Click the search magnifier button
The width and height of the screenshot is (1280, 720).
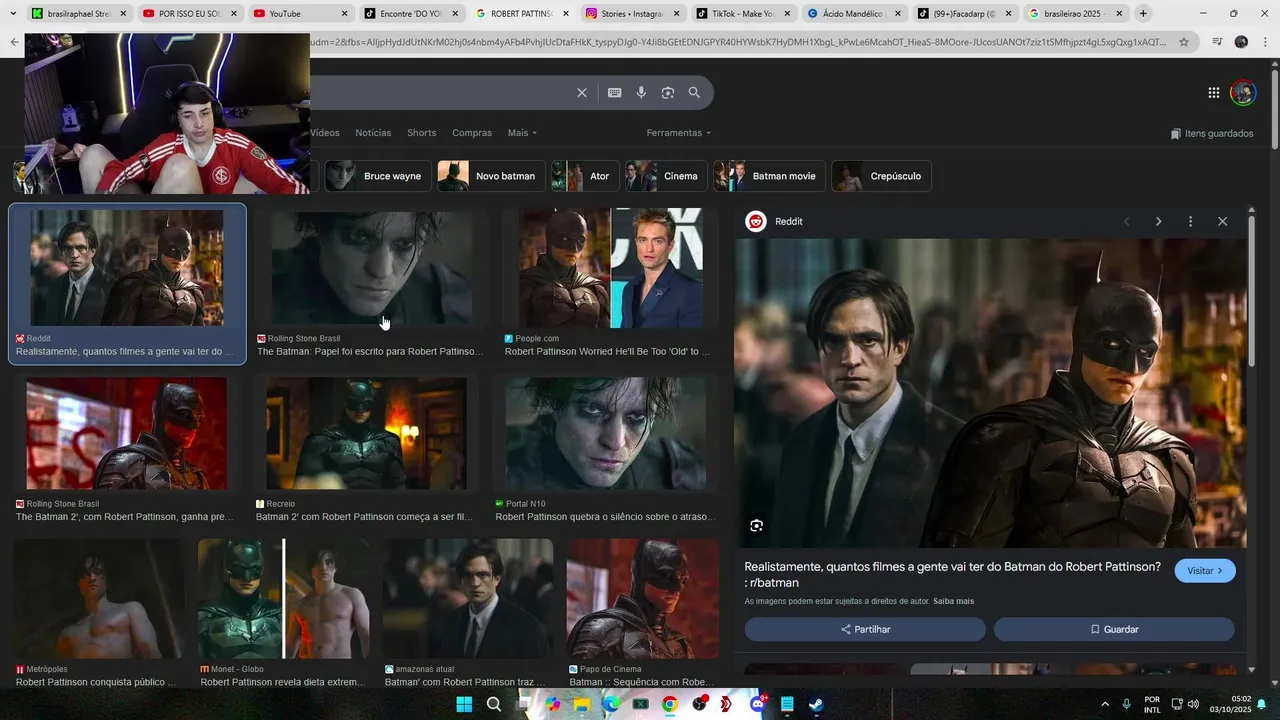[694, 93]
